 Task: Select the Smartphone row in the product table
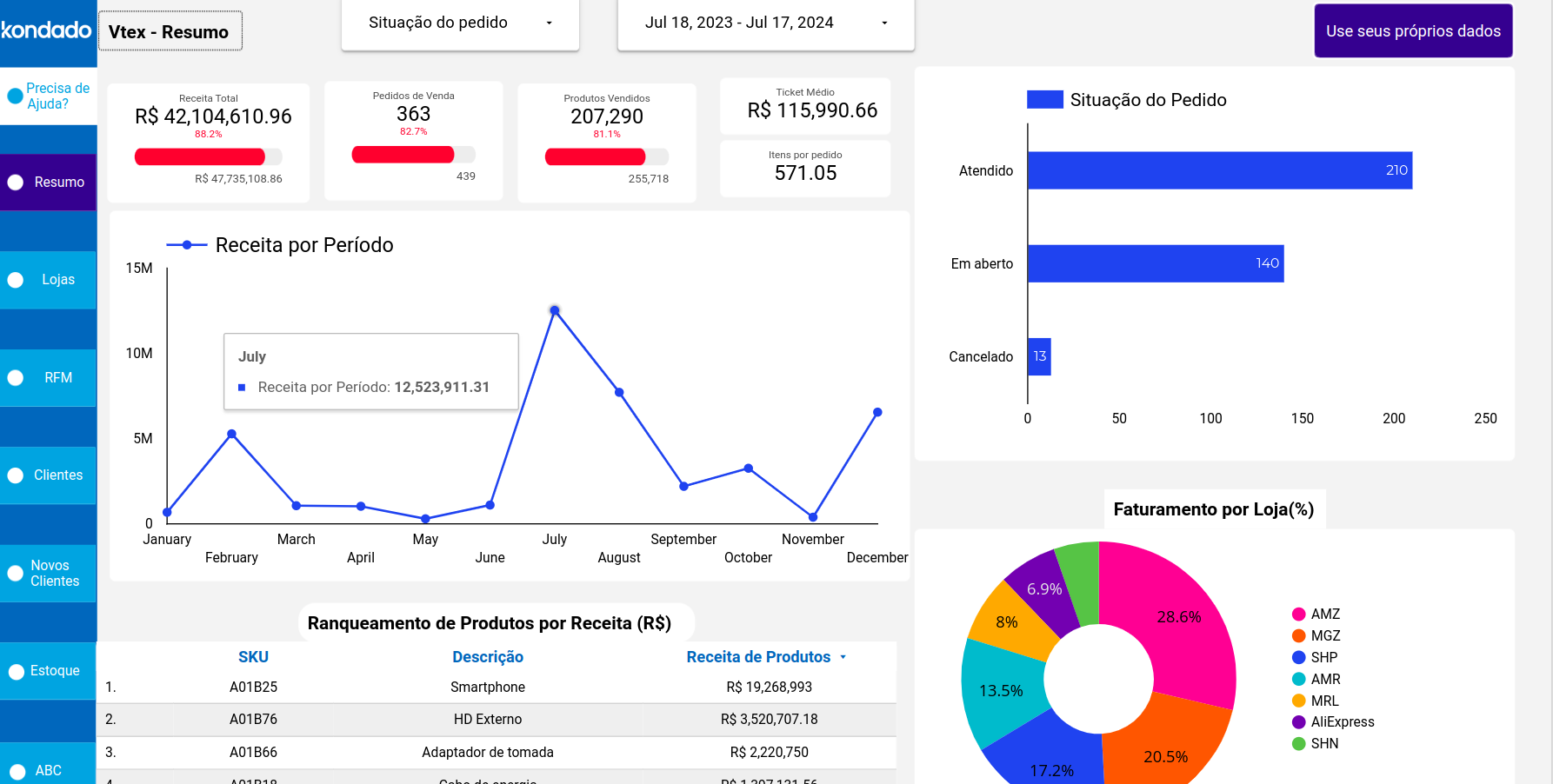487,687
